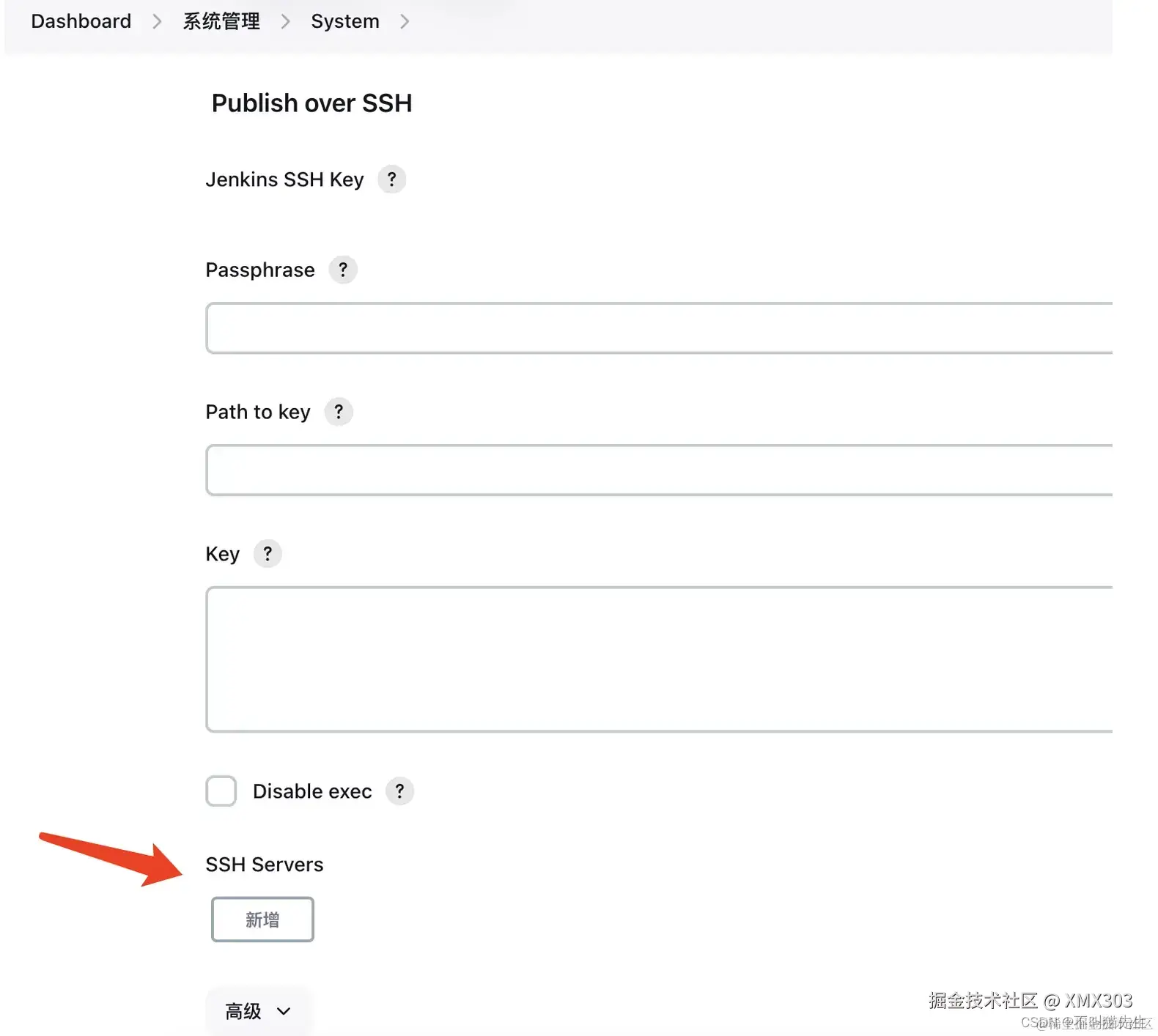Screen dimensions: 1158x1036
Task: Click the Disable exec label text
Action: tap(312, 791)
